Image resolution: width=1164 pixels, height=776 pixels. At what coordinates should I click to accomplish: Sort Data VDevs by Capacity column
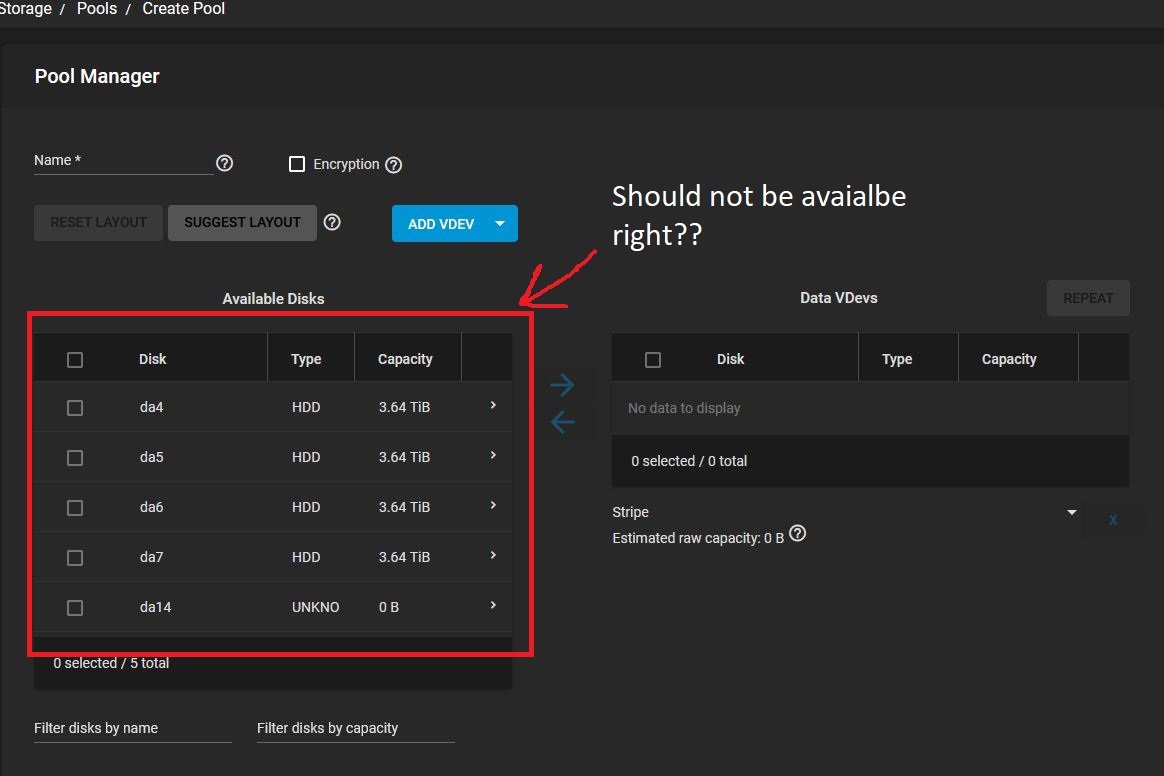tap(1009, 359)
